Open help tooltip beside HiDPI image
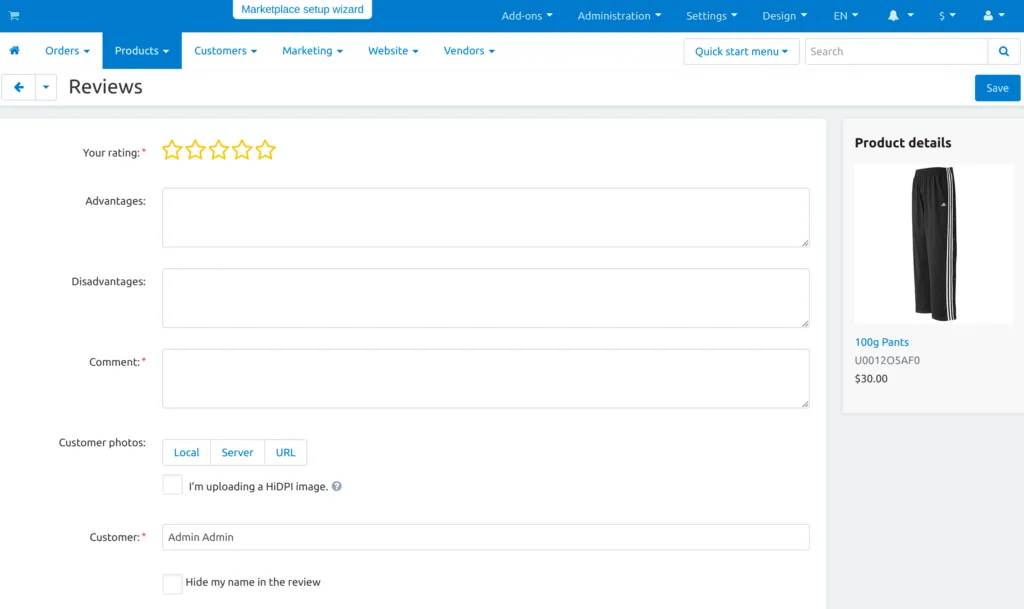This screenshot has height=609, width=1024. [x=336, y=486]
